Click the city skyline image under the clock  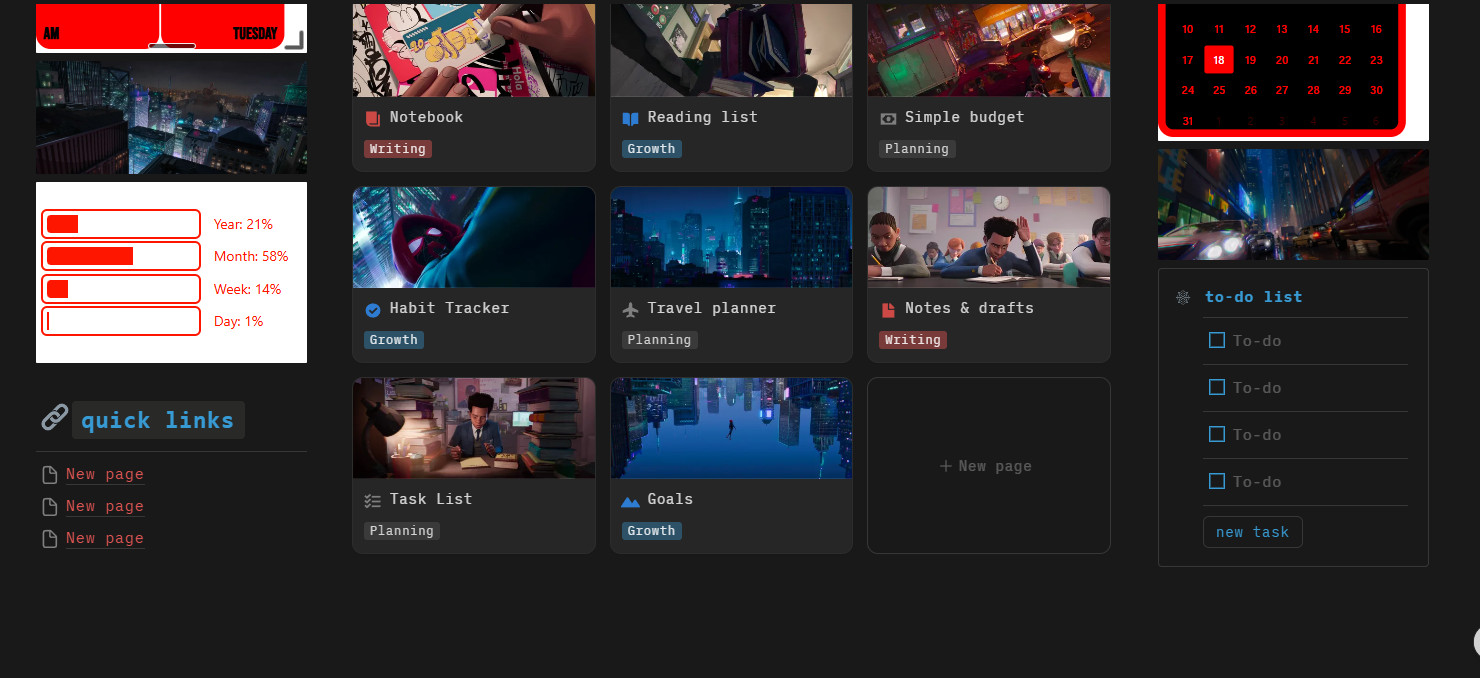171,117
